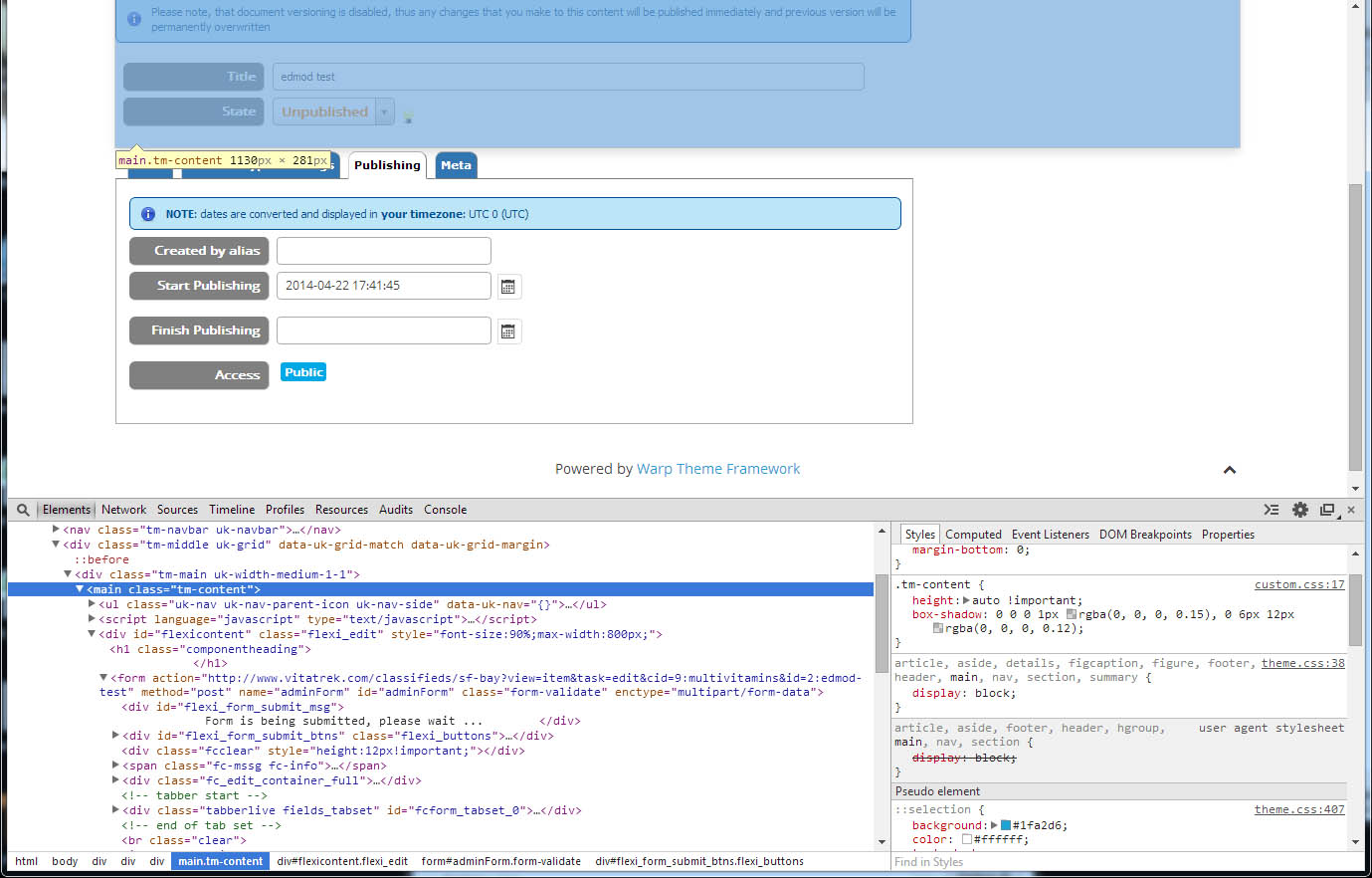Click the DevTools search magnifier icon

coord(23,510)
